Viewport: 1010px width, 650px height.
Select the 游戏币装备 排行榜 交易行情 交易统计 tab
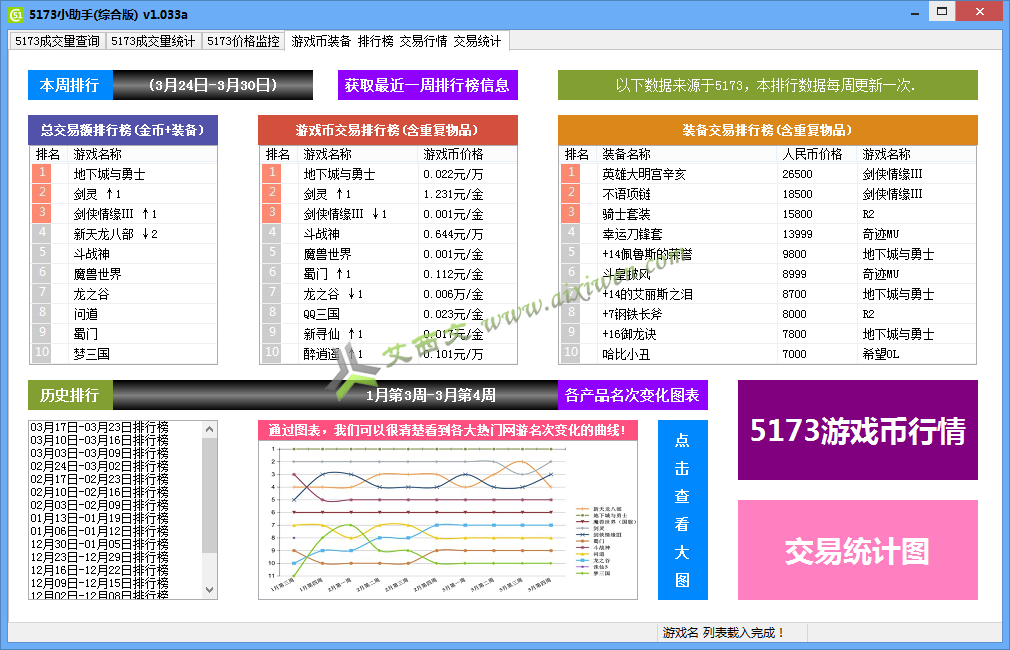[x=396, y=41]
